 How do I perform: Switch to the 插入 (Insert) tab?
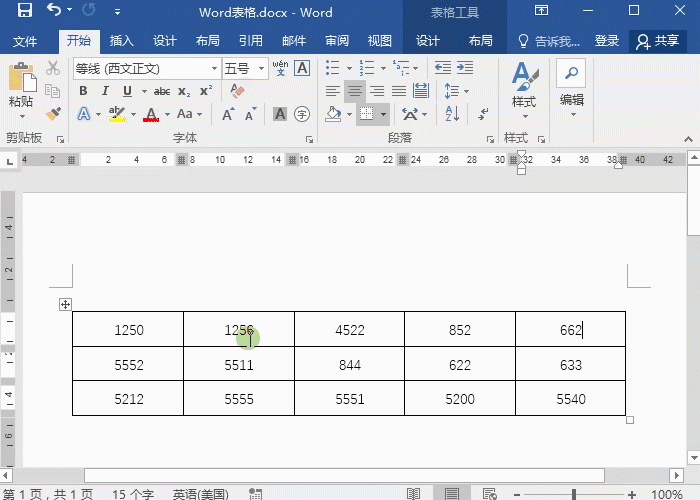(121, 41)
